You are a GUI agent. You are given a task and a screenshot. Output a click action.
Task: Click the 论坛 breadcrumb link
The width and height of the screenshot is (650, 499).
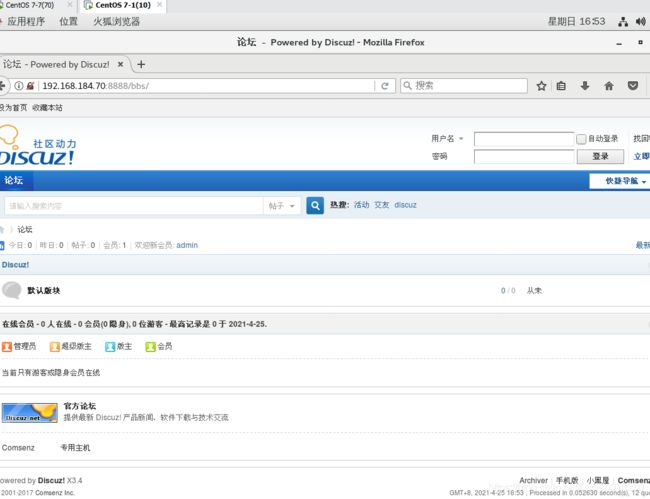pos(25,229)
